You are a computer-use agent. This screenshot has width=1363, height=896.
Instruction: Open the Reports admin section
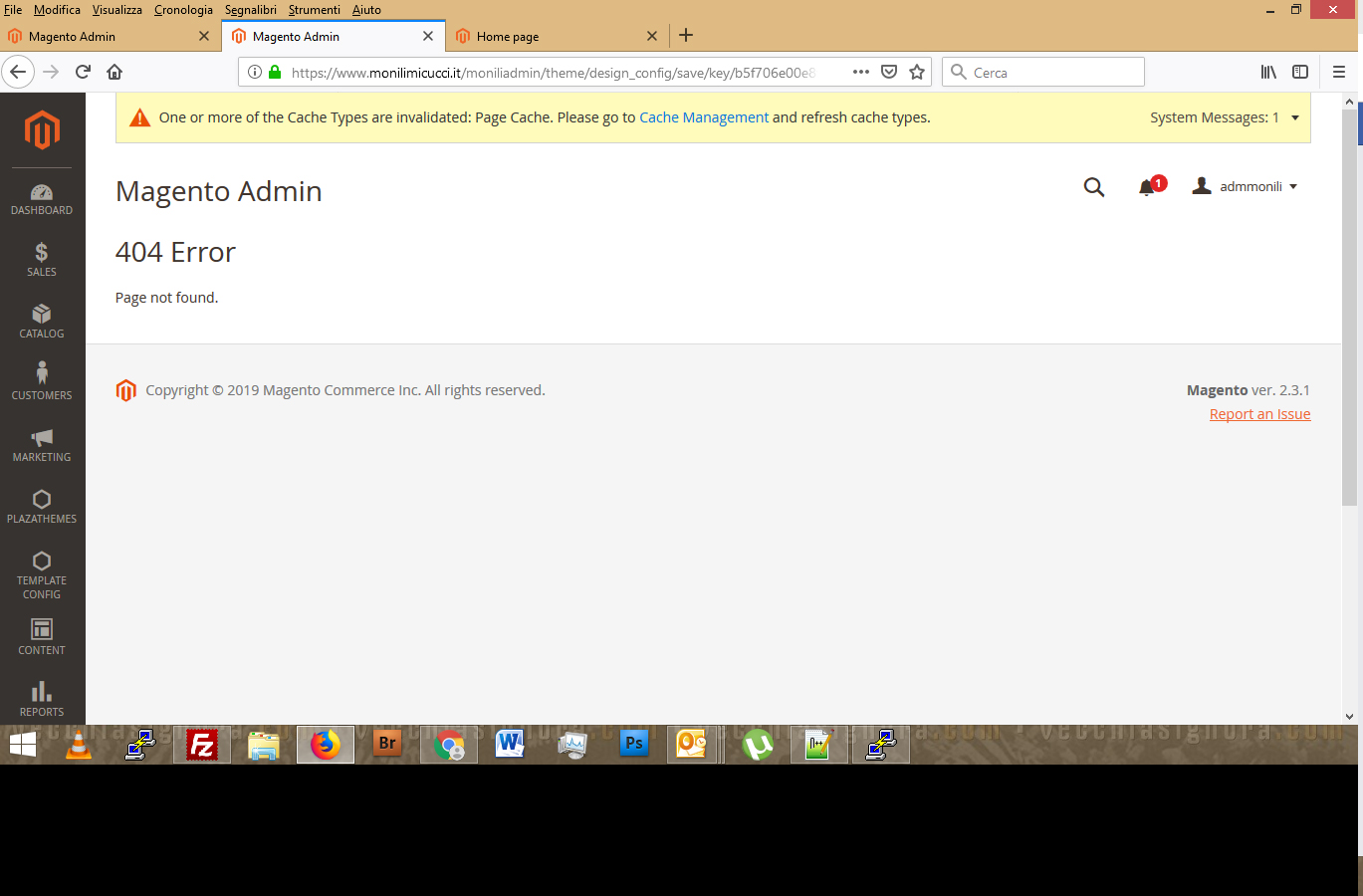pyautogui.click(x=41, y=697)
